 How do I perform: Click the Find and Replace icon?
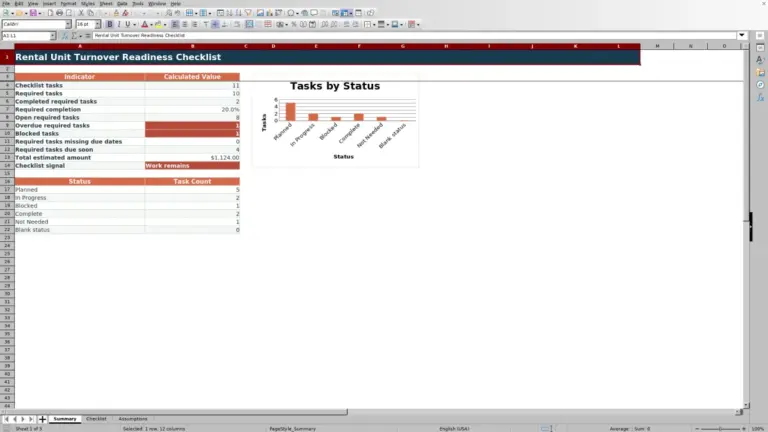[168, 13]
